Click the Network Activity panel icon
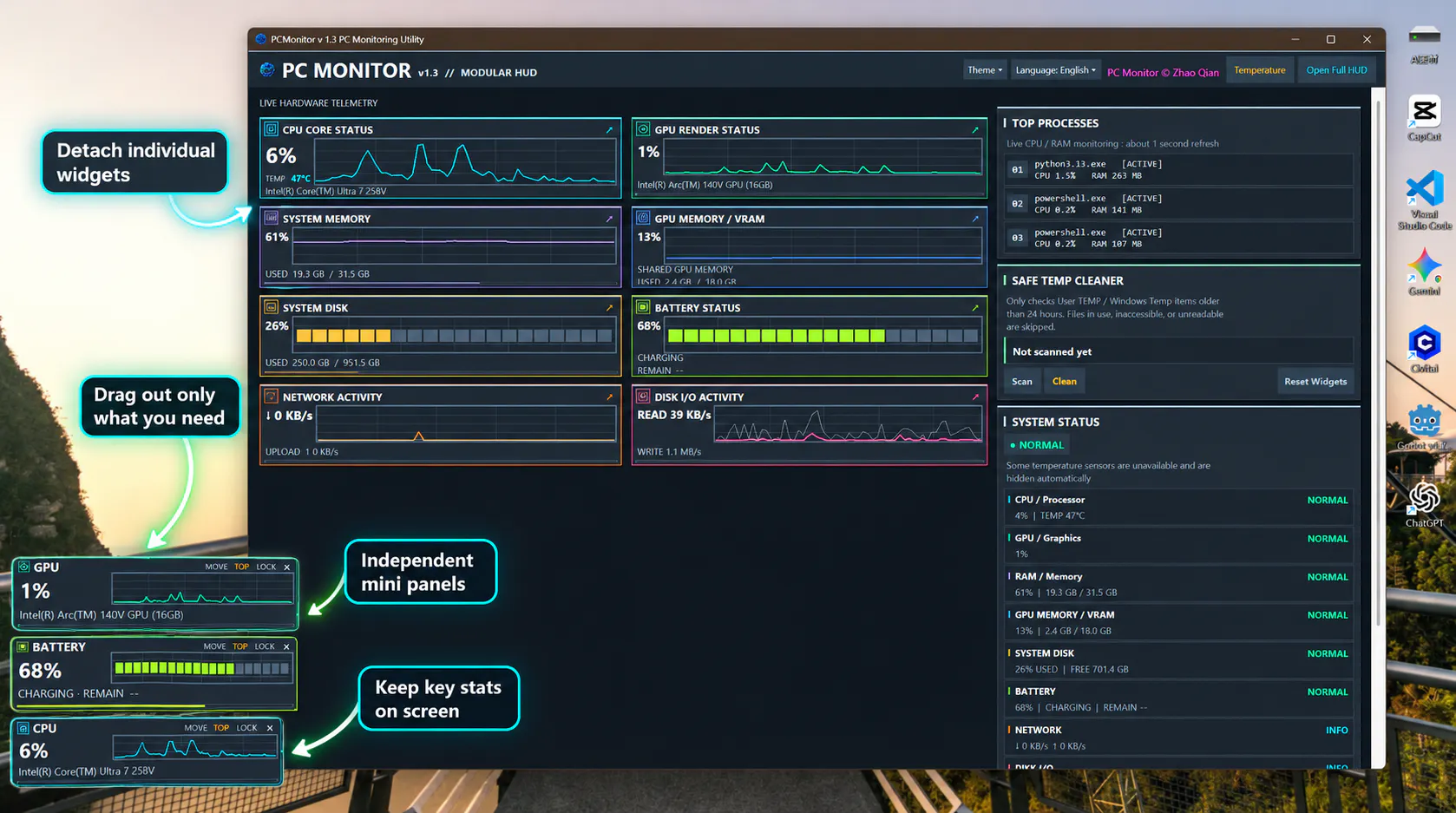This screenshot has width=1456, height=813. click(271, 397)
